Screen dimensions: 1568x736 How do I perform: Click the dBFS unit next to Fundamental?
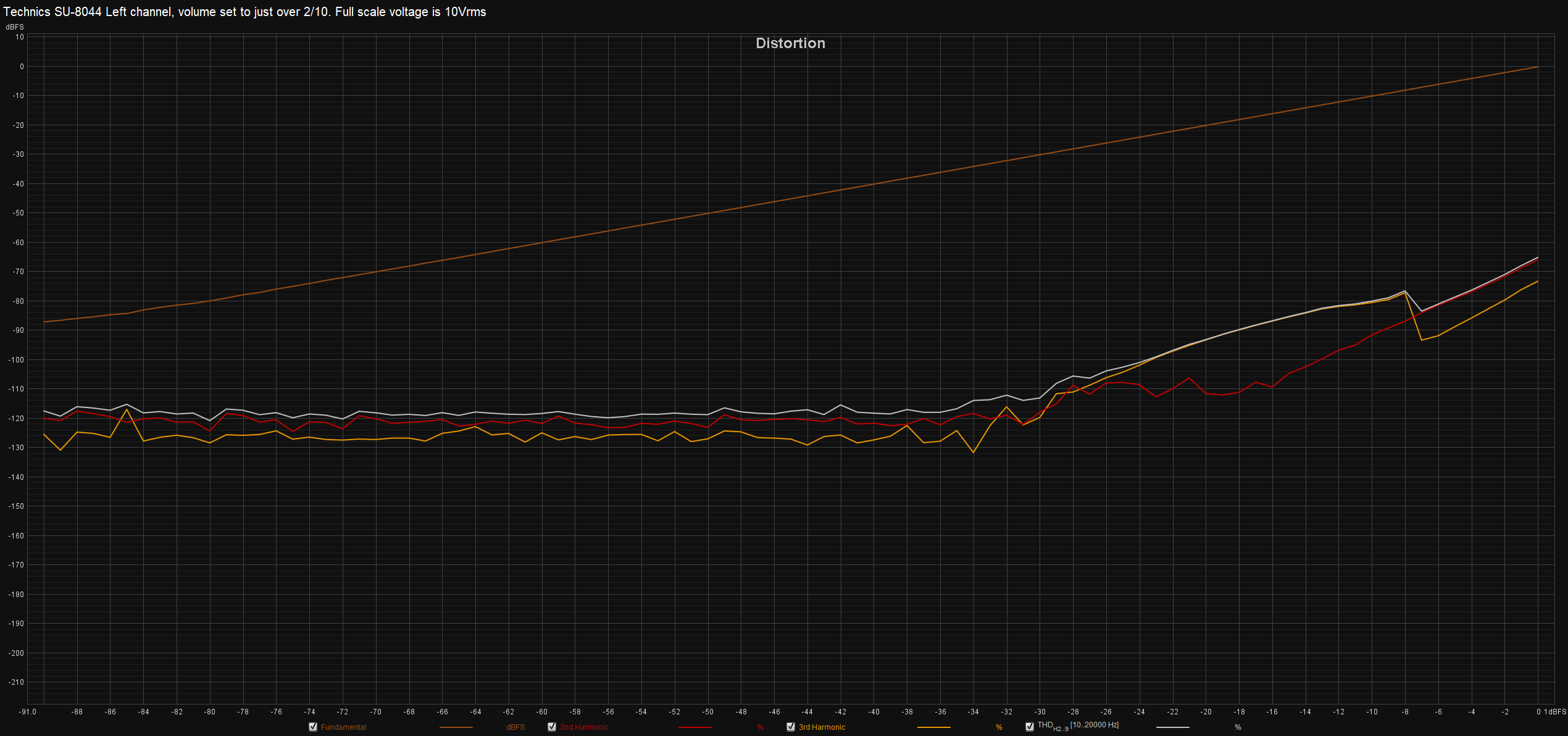[515, 727]
